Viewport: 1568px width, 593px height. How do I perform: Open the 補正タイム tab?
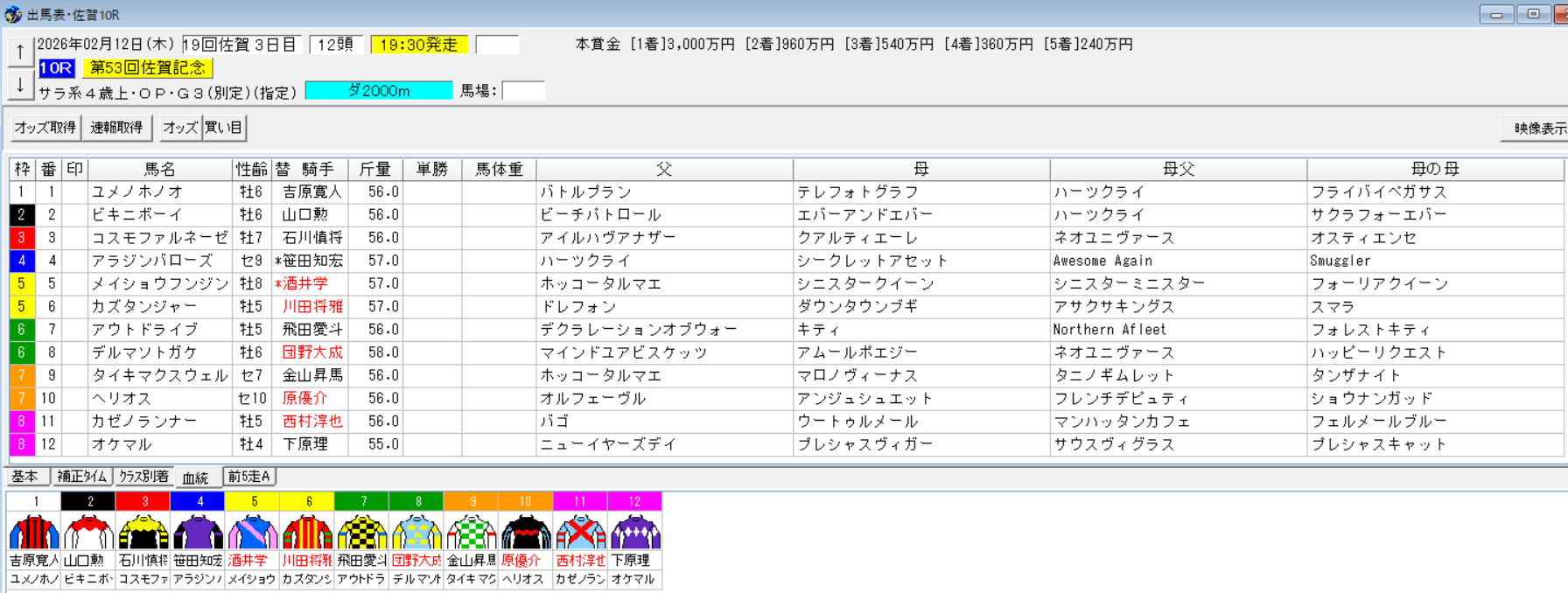tap(81, 477)
